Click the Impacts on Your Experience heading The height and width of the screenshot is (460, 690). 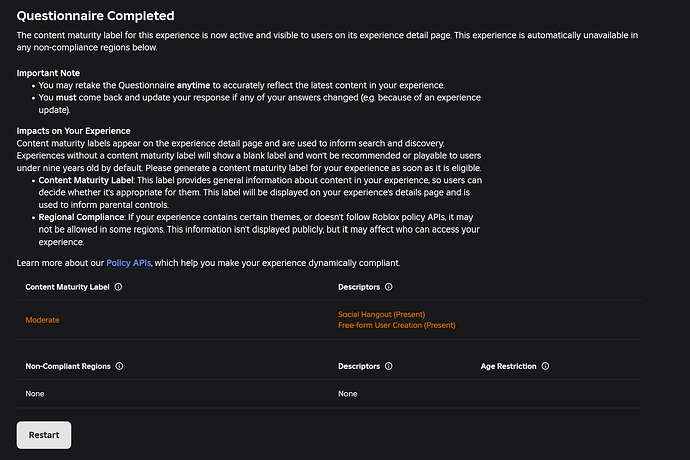[73, 131]
